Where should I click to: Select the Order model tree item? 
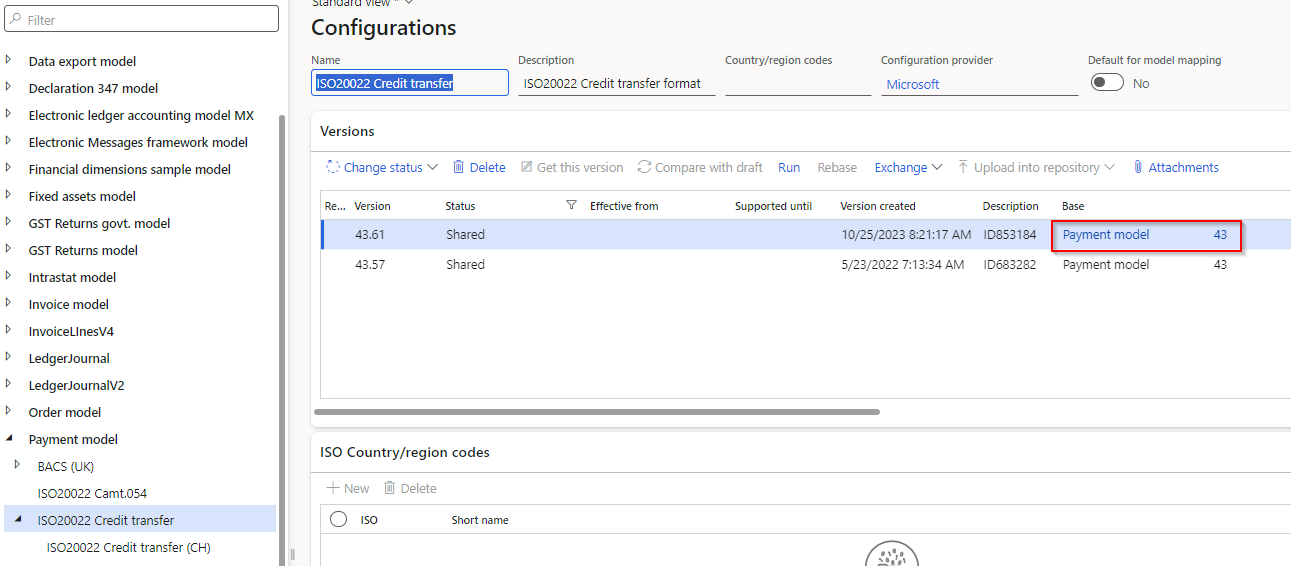click(65, 412)
